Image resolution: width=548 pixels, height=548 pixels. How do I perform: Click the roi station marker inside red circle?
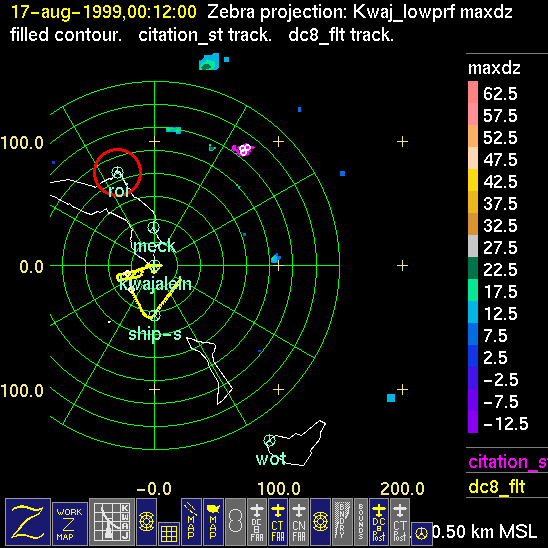[118, 172]
